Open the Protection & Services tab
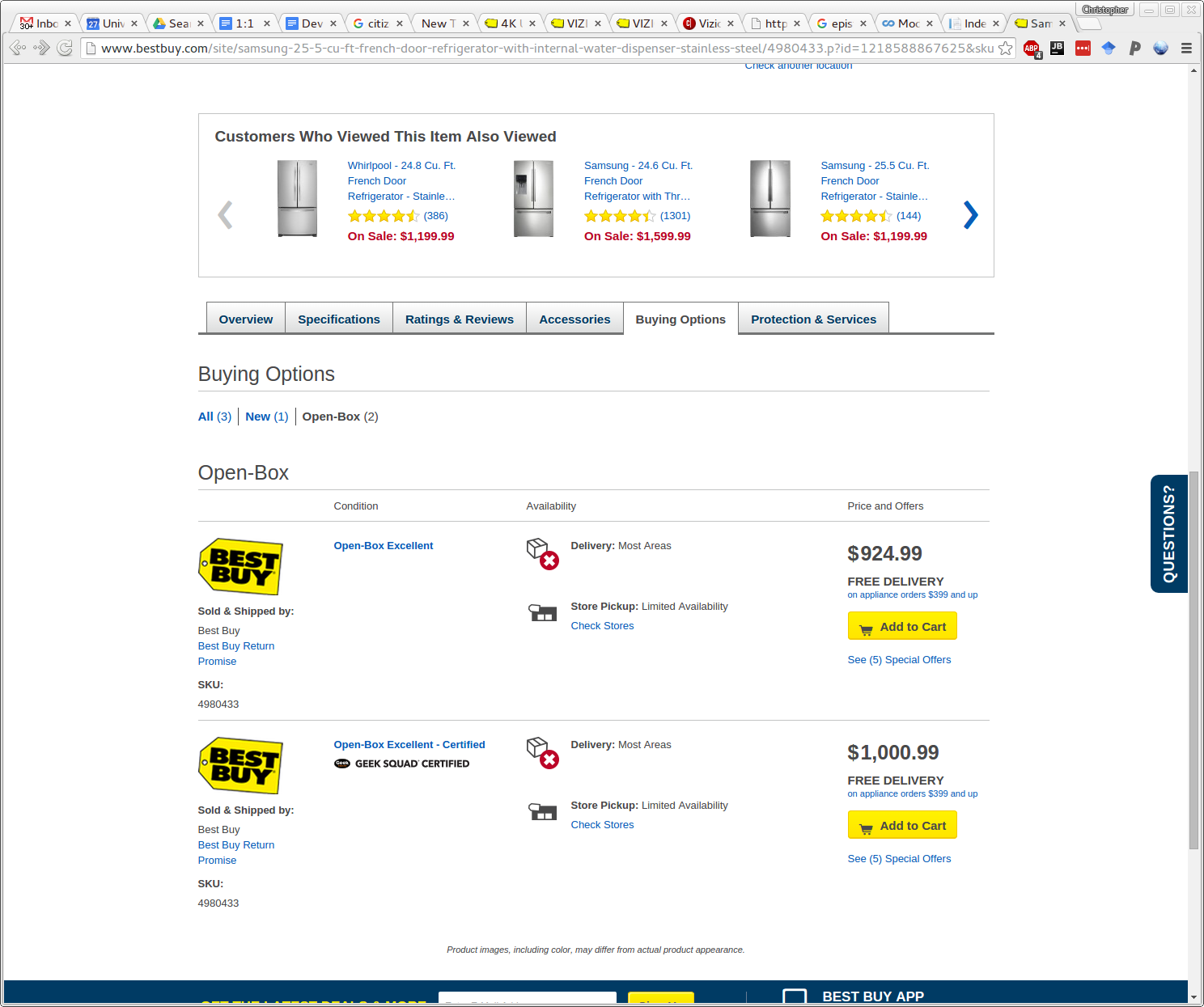The height and width of the screenshot is (1007, 1204). pos(813,319)
